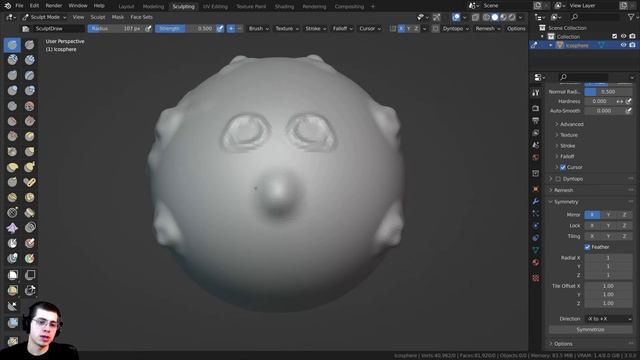Toggle X-ray view in viewport header
640x360 pixels.
476,17
